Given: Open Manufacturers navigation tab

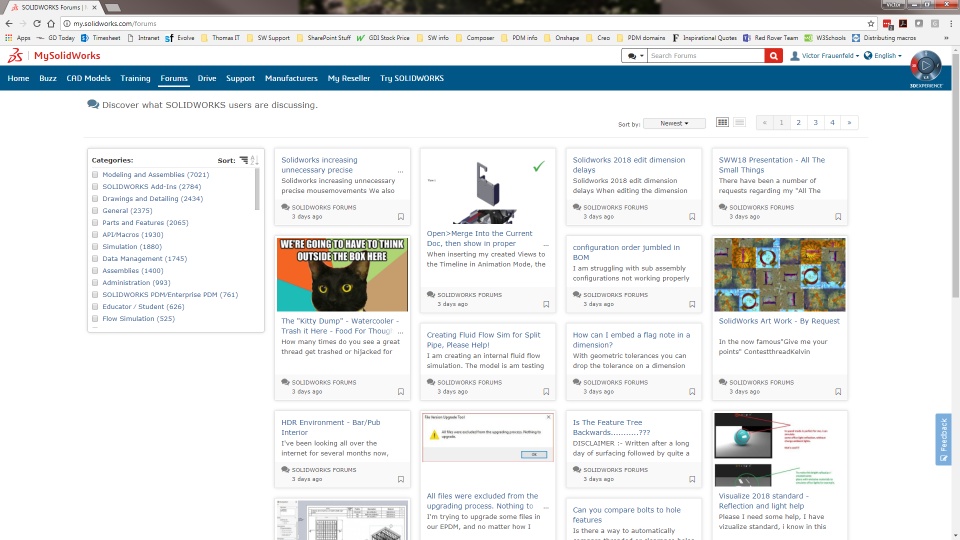Looking at the screenshot, I should pos(291,78).
